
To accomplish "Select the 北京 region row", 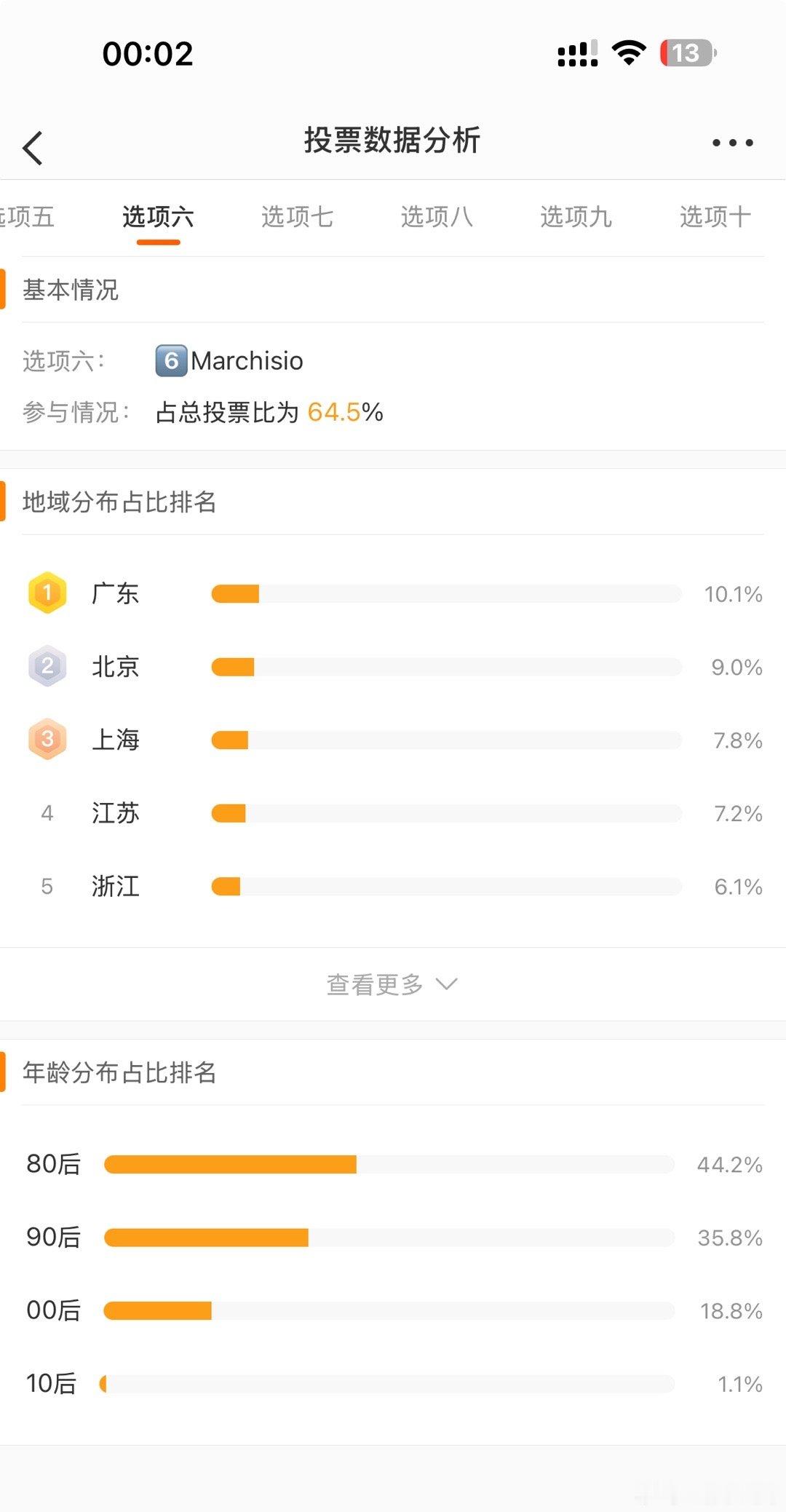I will point(393,667).
